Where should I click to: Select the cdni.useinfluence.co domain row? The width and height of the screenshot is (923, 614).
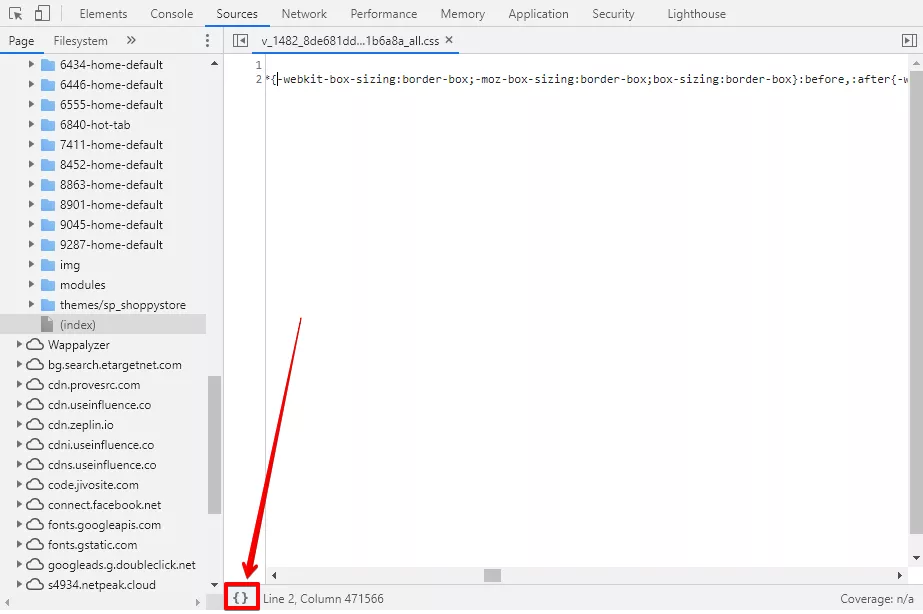coord(103,444)
